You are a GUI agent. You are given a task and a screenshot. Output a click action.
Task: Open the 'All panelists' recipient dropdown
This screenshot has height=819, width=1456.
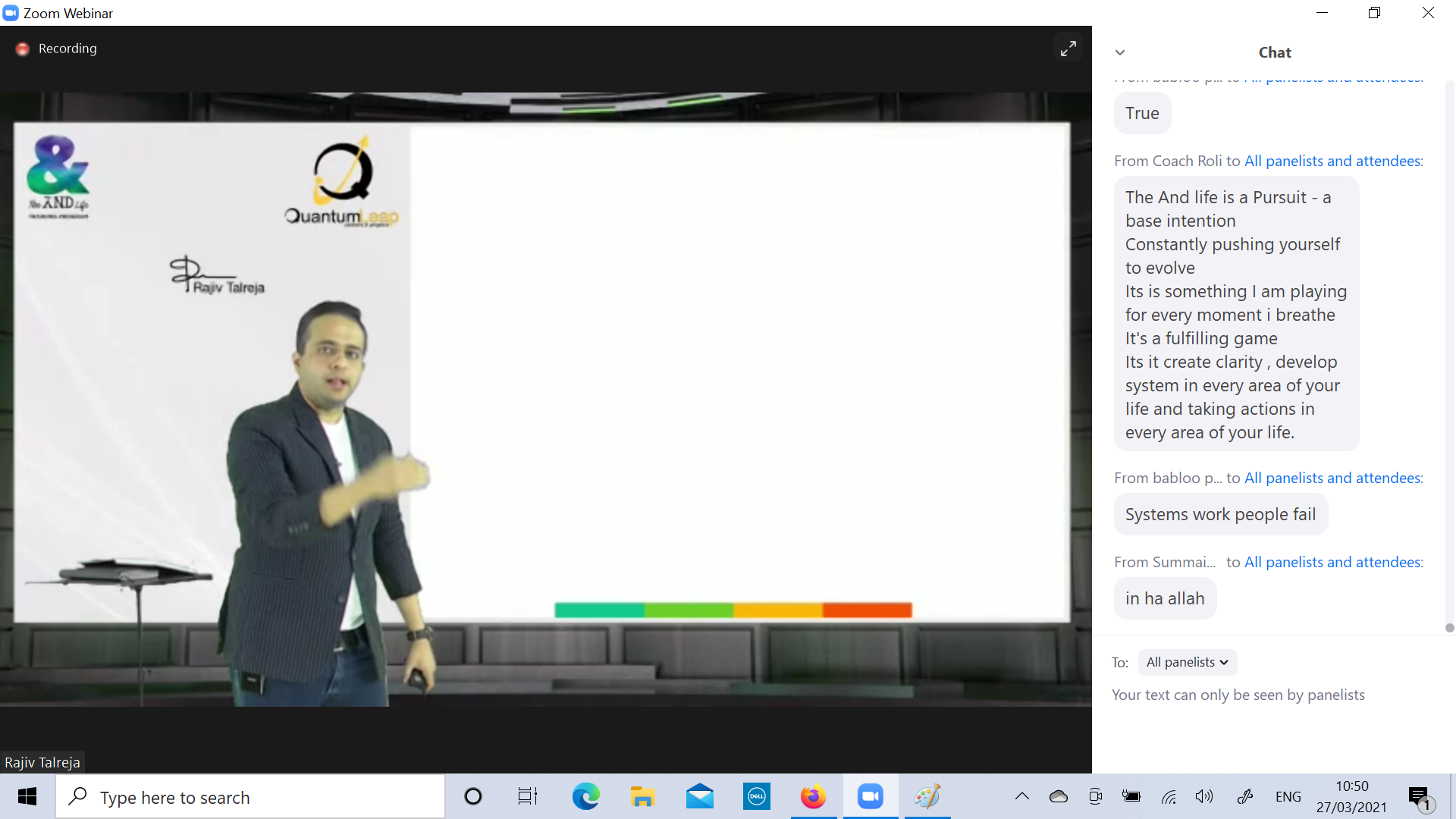pos(1187,662)
